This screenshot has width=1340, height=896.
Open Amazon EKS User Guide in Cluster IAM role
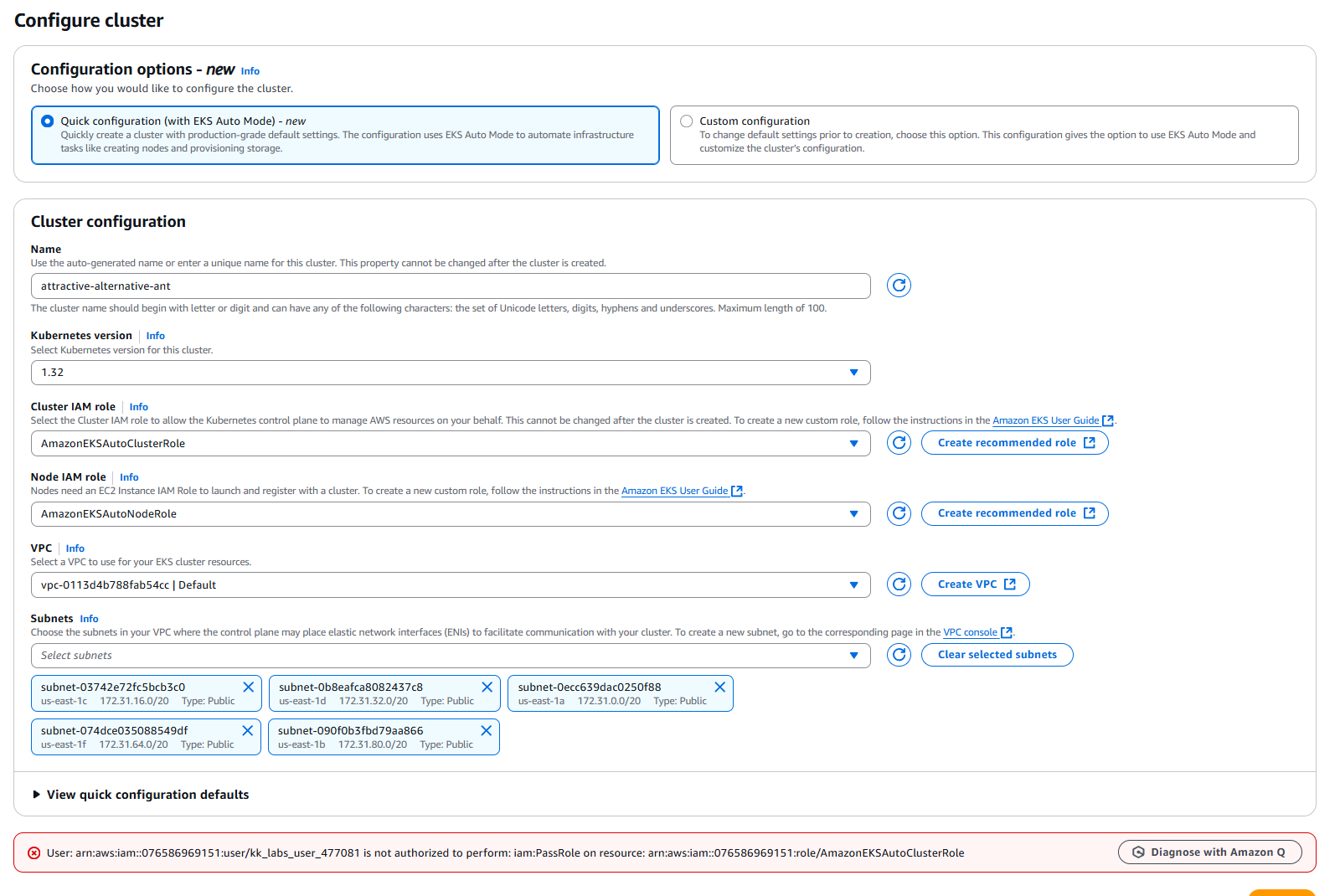(x=1053, y=420)
